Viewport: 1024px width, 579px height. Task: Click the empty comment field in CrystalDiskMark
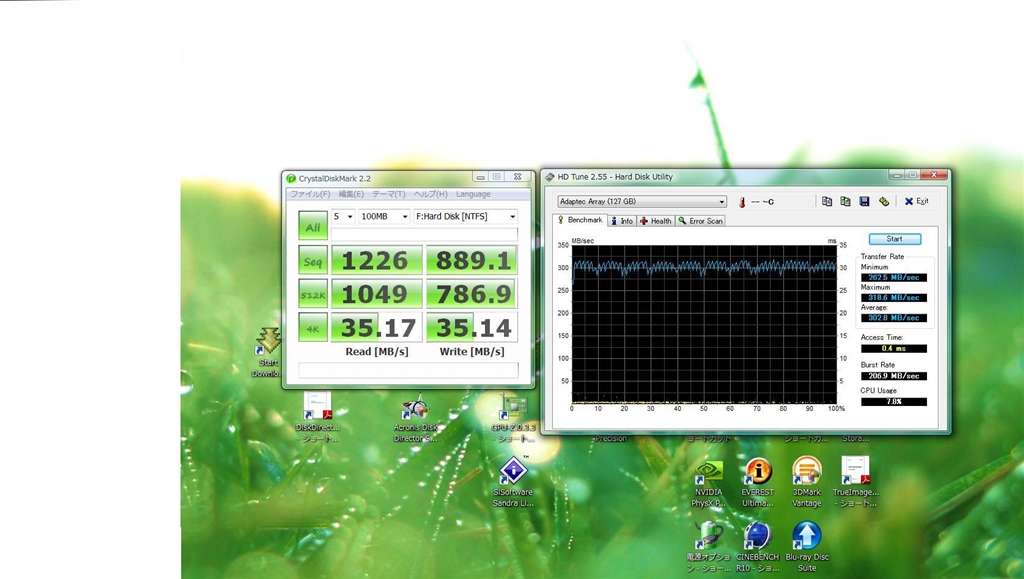tap(408, 370)
